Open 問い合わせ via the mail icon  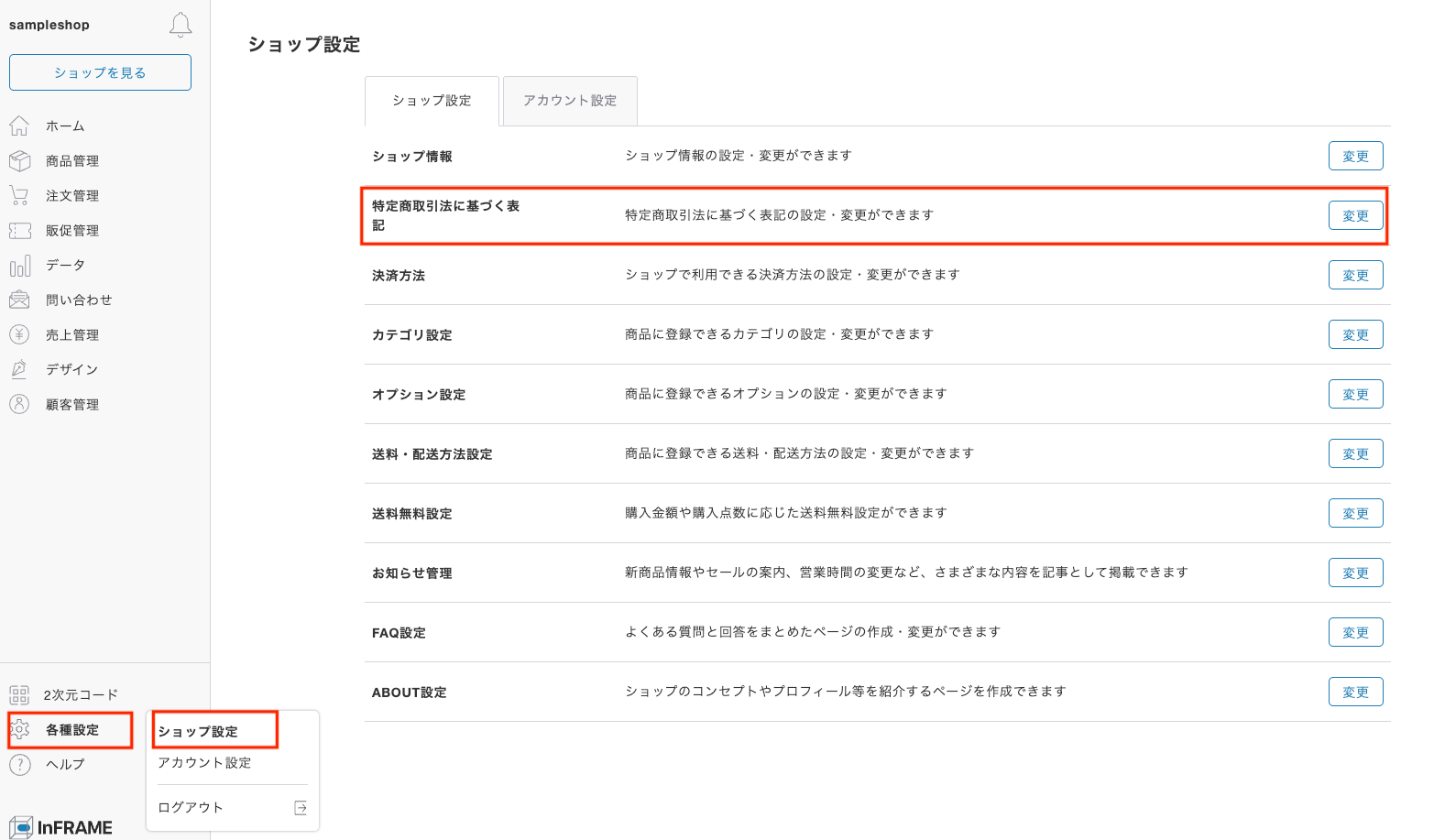(x=19, y=300)
